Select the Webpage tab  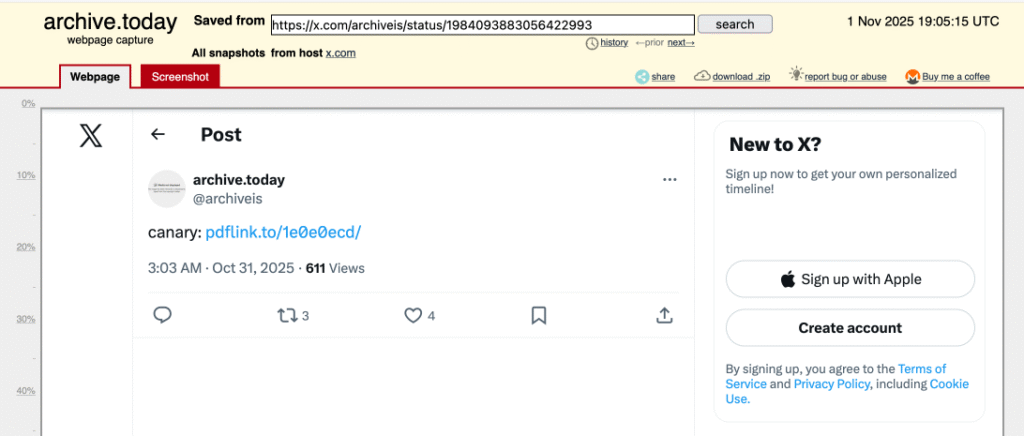95,77
